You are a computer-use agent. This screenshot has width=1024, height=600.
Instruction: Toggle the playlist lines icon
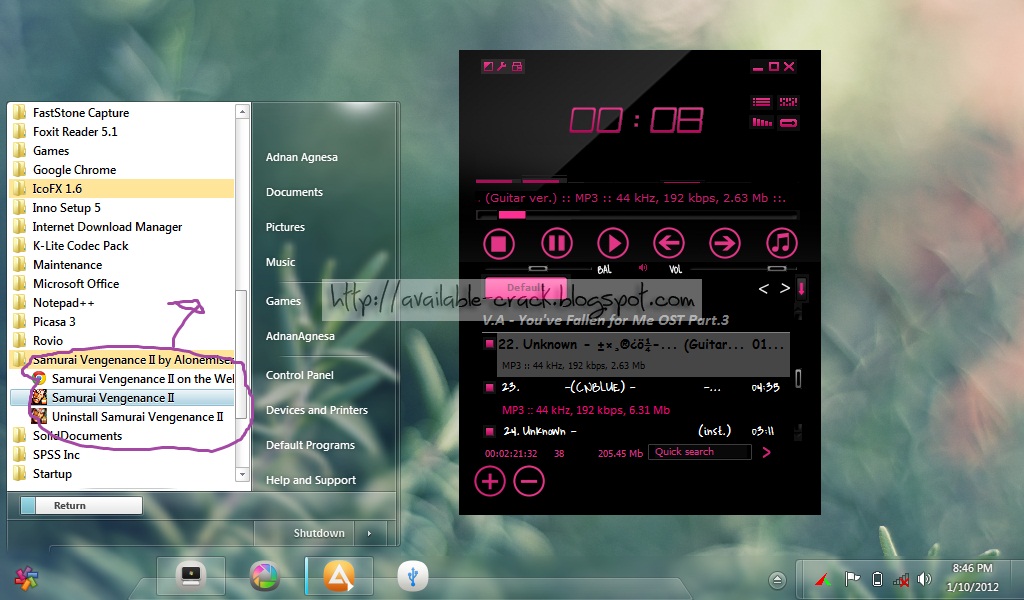[761, 102]
